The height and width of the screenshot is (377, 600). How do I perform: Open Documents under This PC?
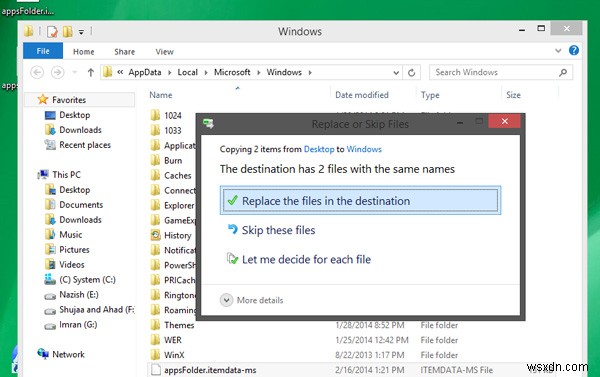tap(81, 204)
